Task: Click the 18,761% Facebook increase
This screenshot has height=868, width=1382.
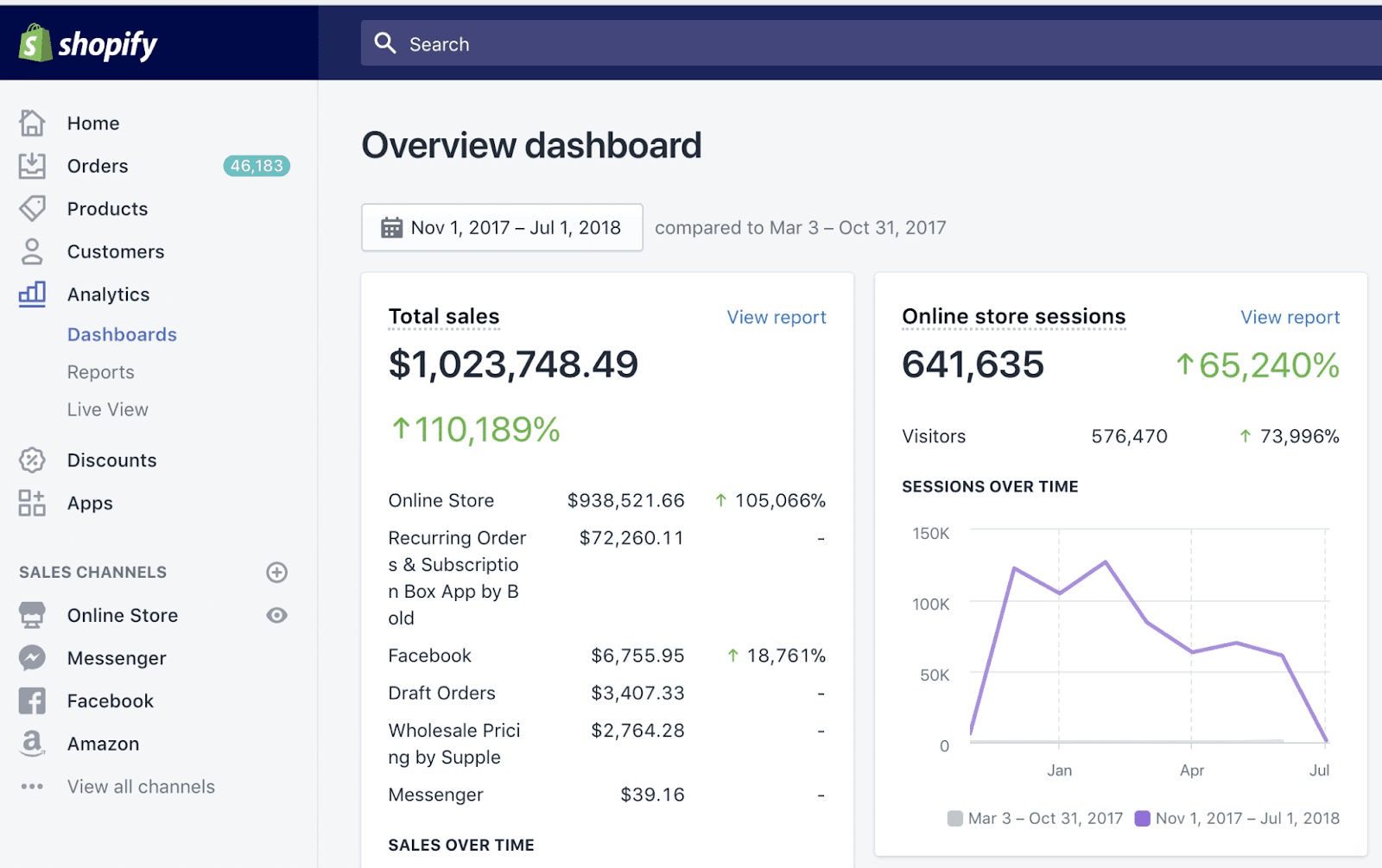Action: [x=777, y=656]
